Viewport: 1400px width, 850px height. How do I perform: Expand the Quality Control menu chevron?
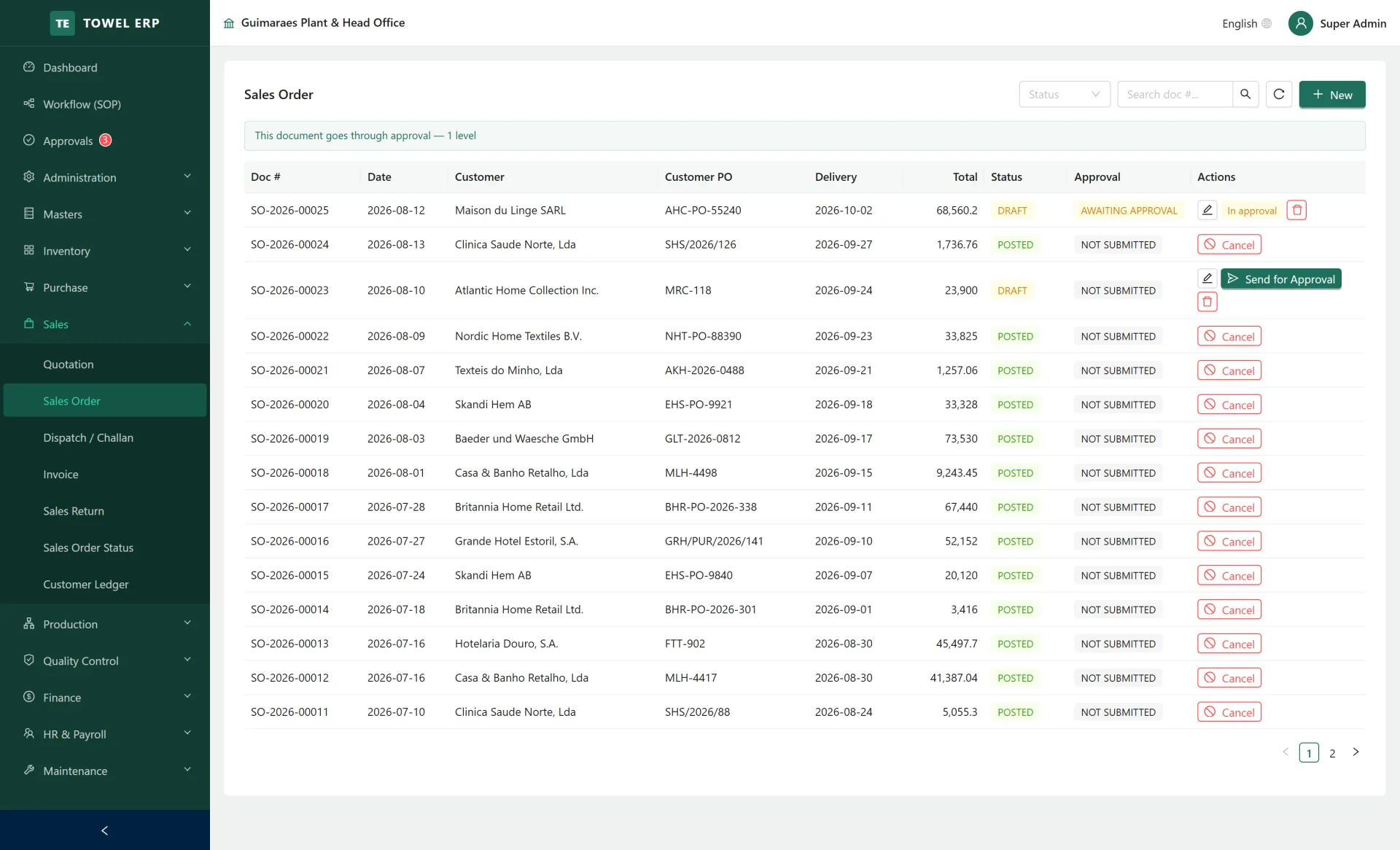pyautogui.click(x=187, y=660)
